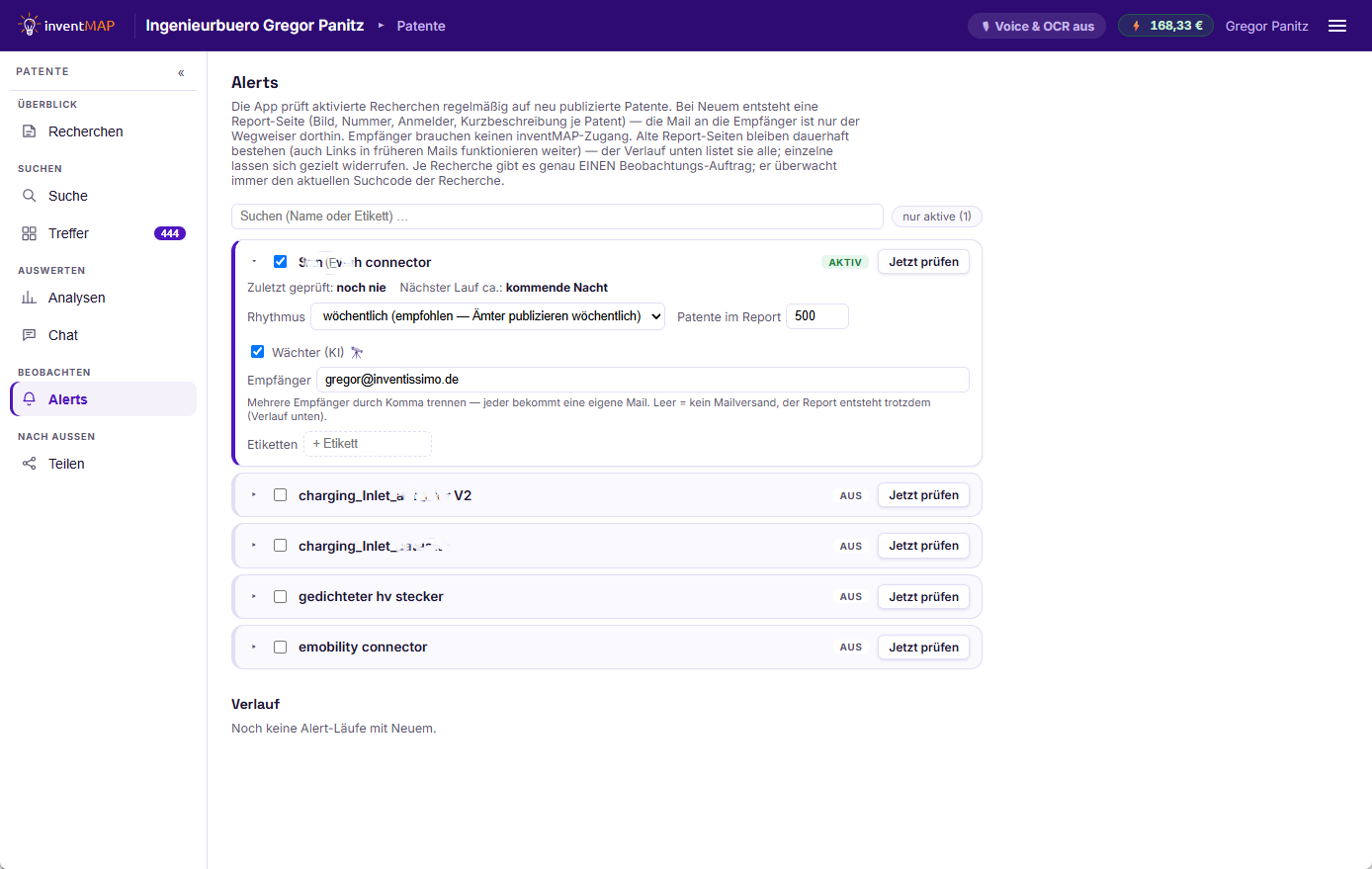Viewport: 1372px width, 869px height.
Task: Click the Suche magnifier icon
Action: 30,196
